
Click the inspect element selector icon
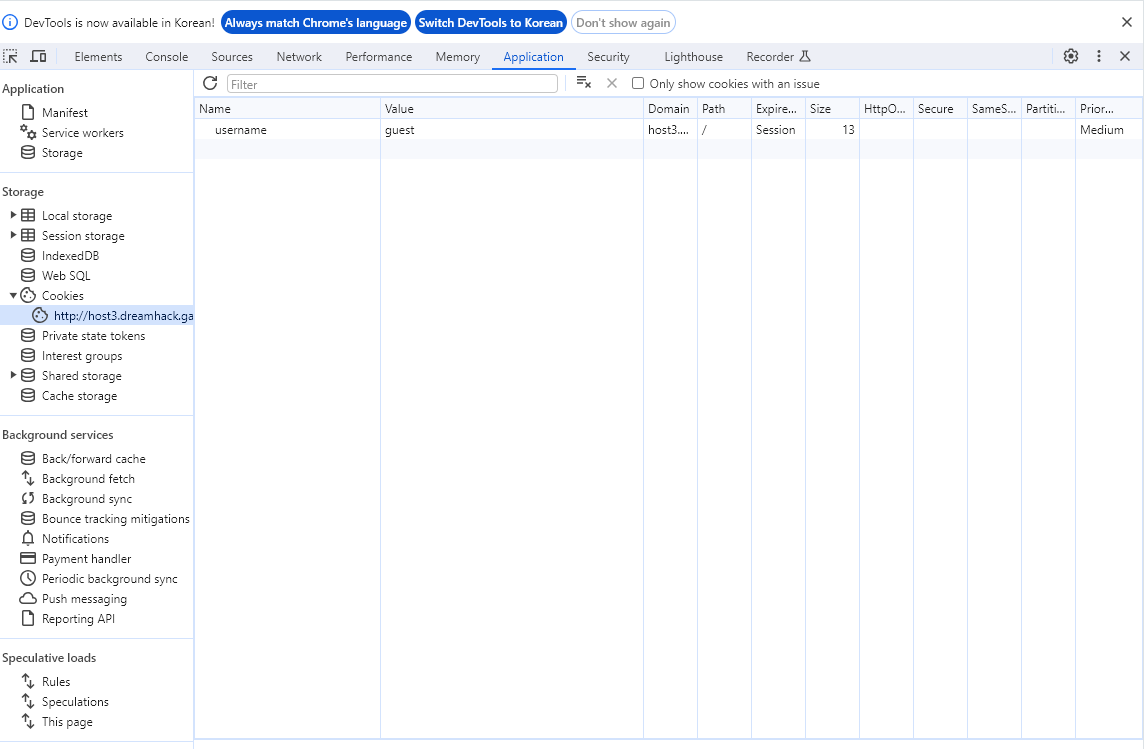[x=10, y=56]
